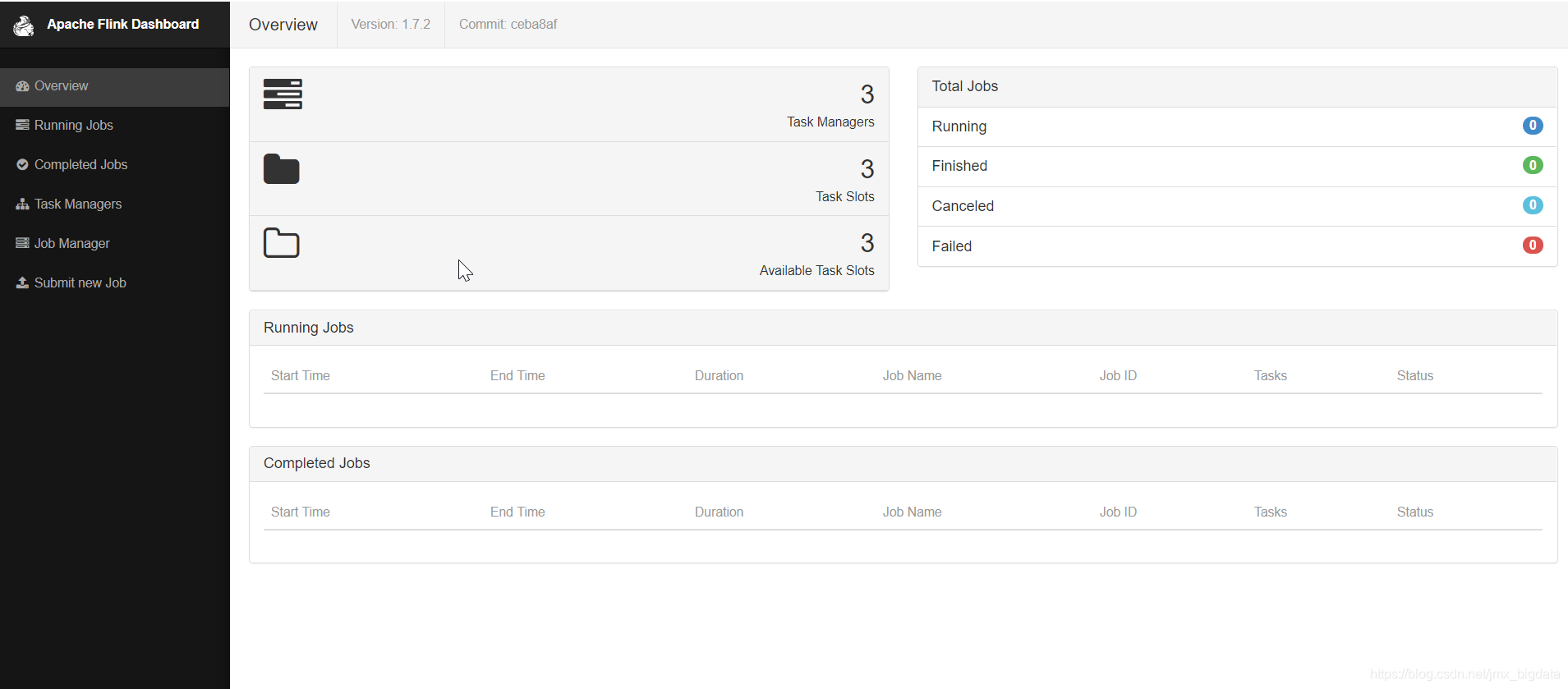Click Start Time column in Running Jobs table
Viewport: 1568px width, 689px height.
pos(301,376)
